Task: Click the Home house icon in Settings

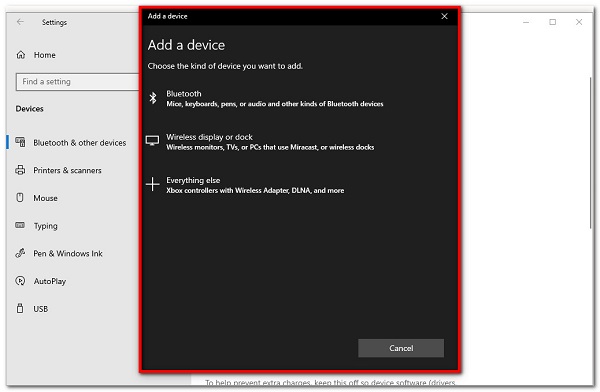Action: (21, 55)
